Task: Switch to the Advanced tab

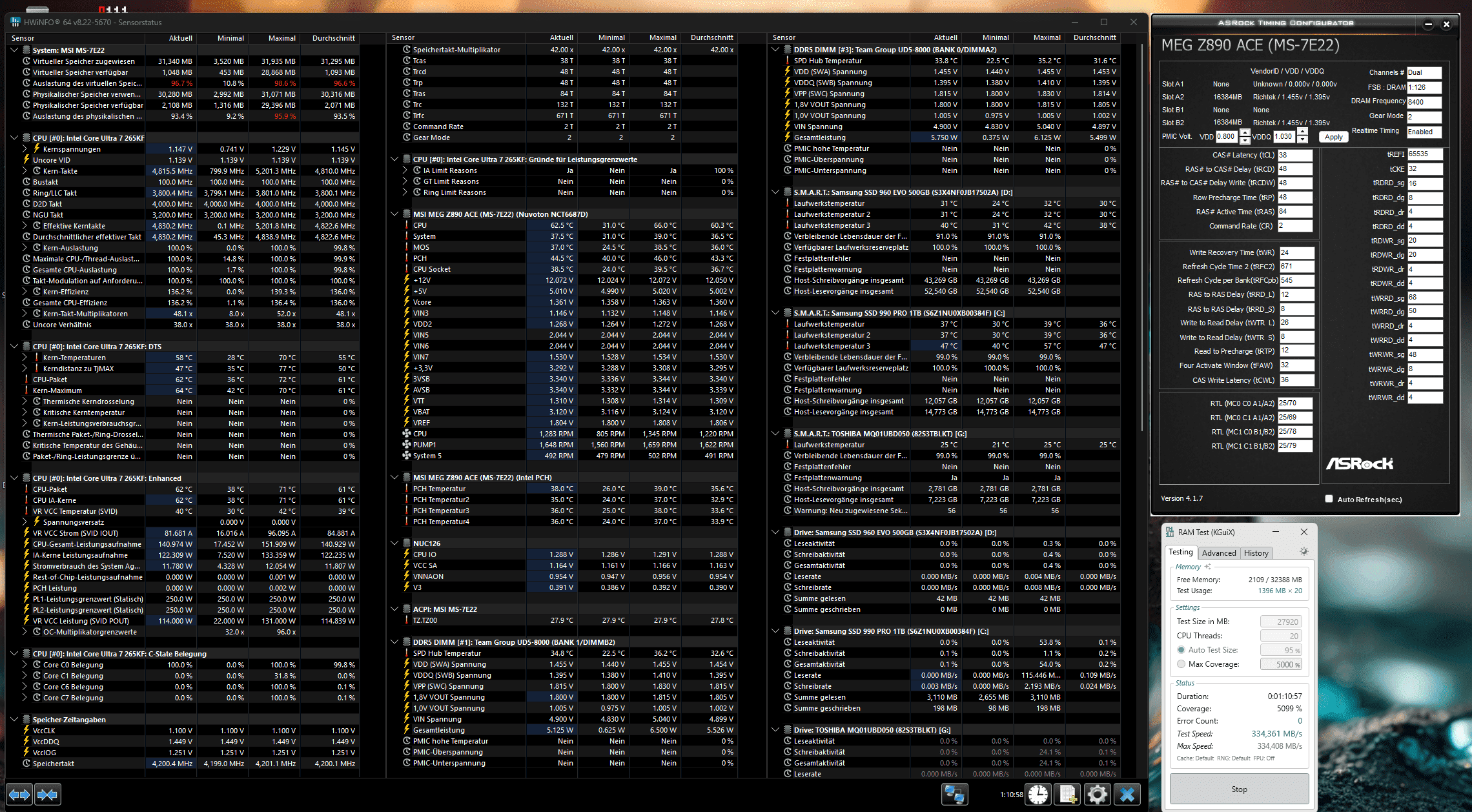Action: coord(1218,553)
